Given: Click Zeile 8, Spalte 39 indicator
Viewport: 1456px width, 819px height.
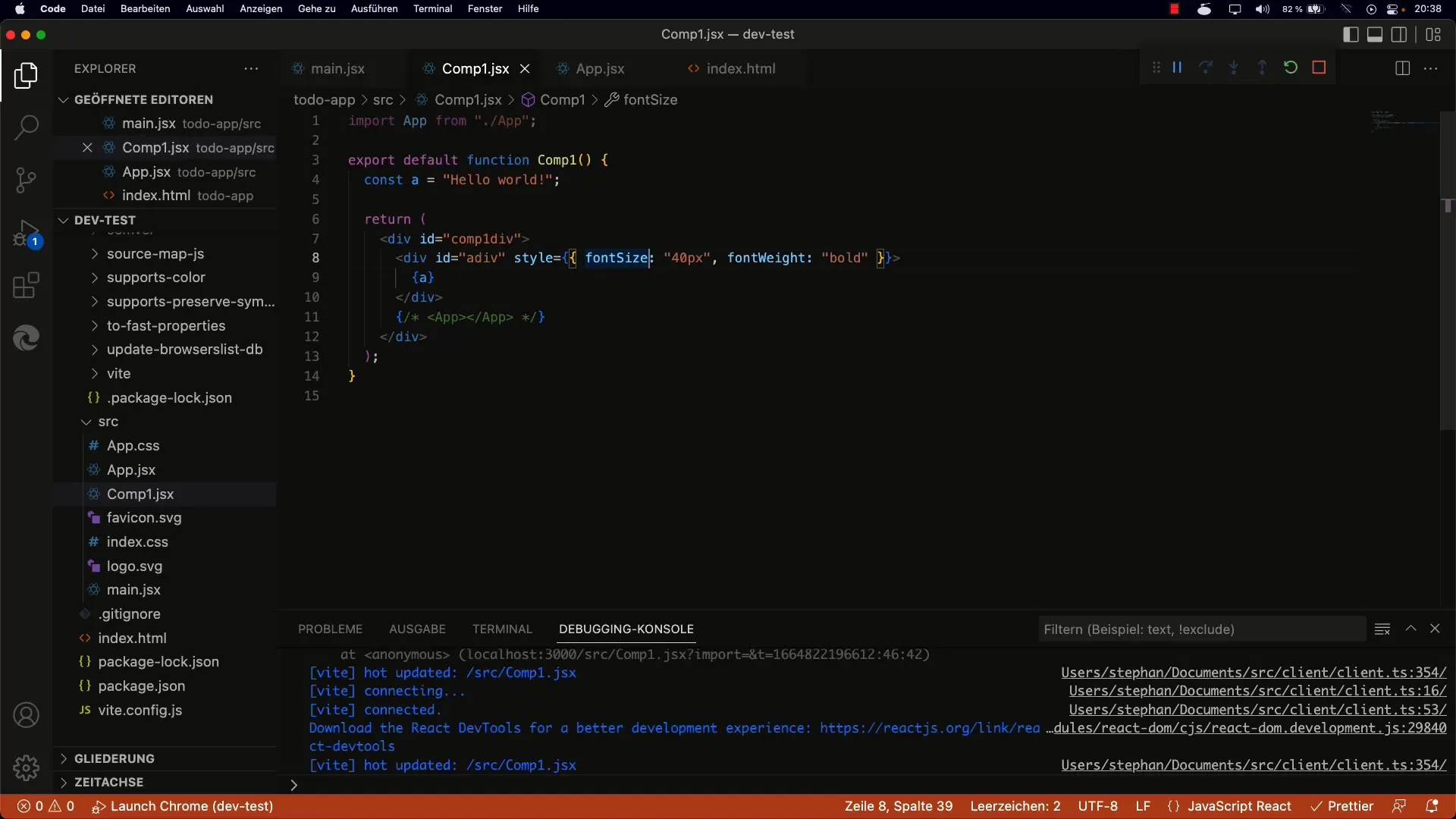Looking at the screenshot, I should click(x=899, y=806).
